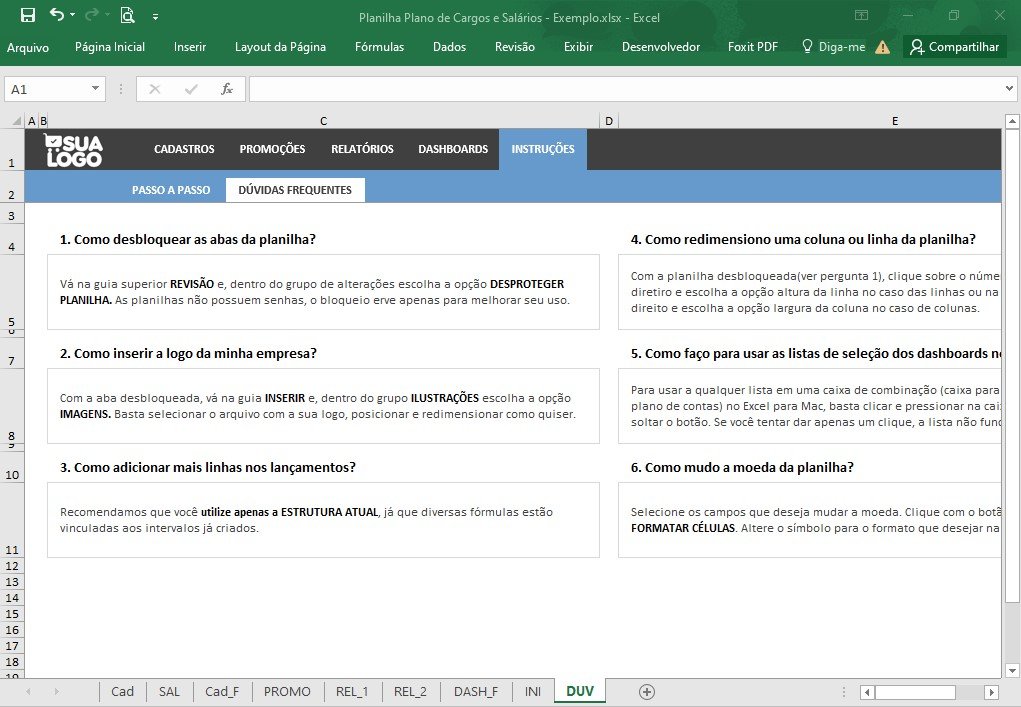The width and height of the screenshot is (1021, 707).
Task: Expand the formula bar chevron
Action: 1009,89
